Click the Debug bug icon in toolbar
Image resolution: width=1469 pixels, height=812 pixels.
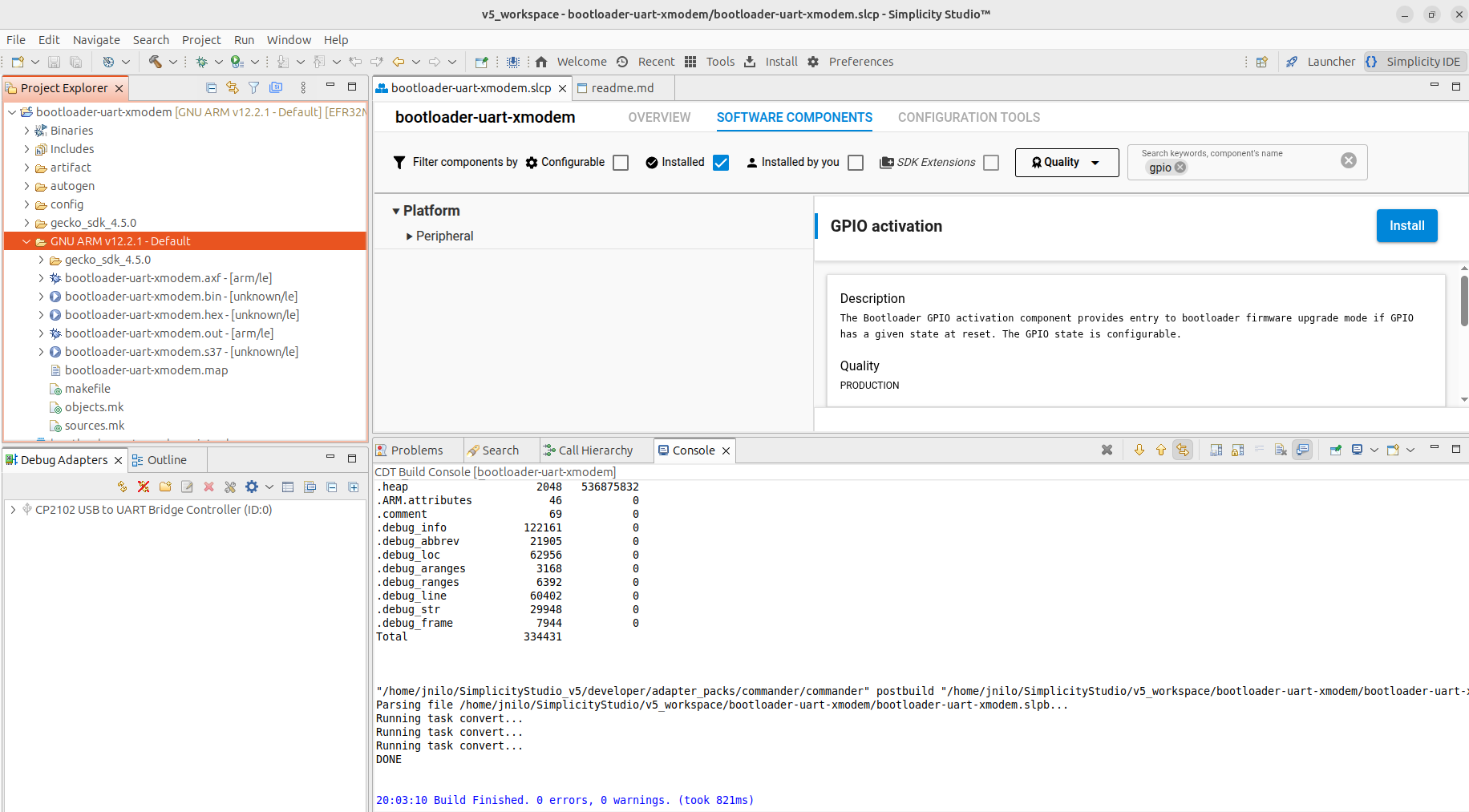[x=201, y=62]
